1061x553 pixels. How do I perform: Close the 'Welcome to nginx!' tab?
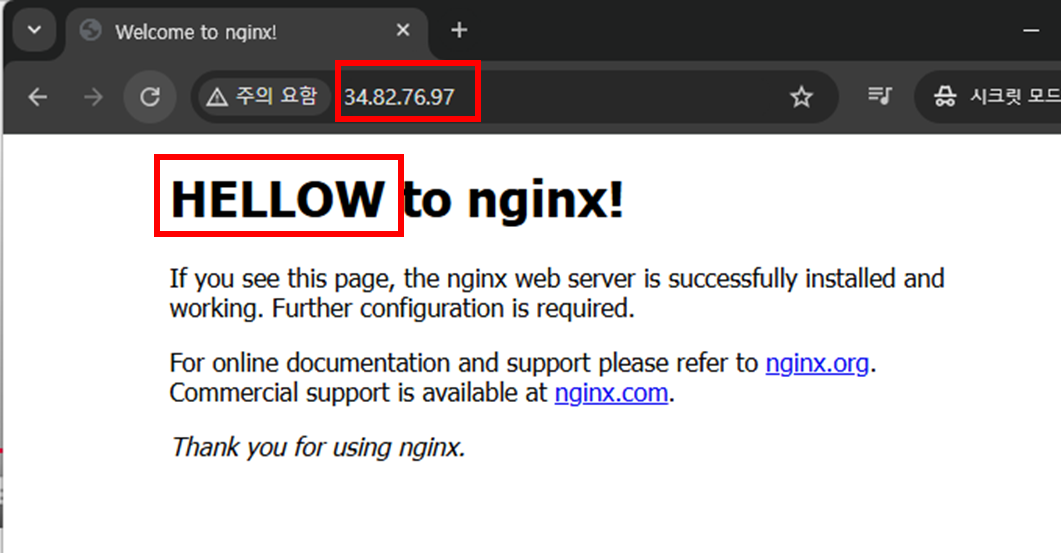(x=403, y=30)
